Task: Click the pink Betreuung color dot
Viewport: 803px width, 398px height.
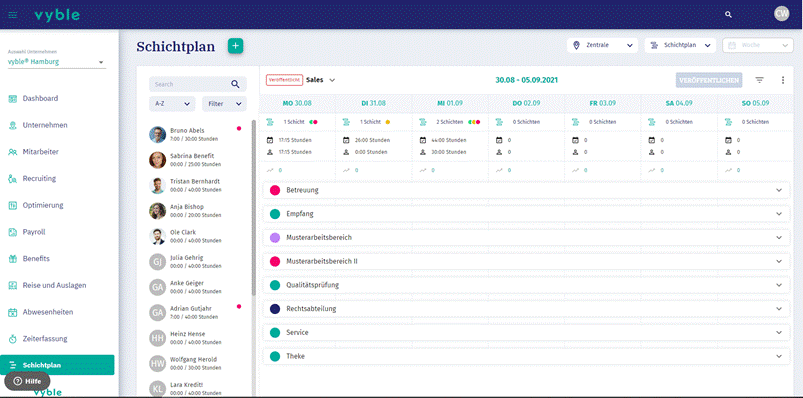Action: tap(274, 190)
